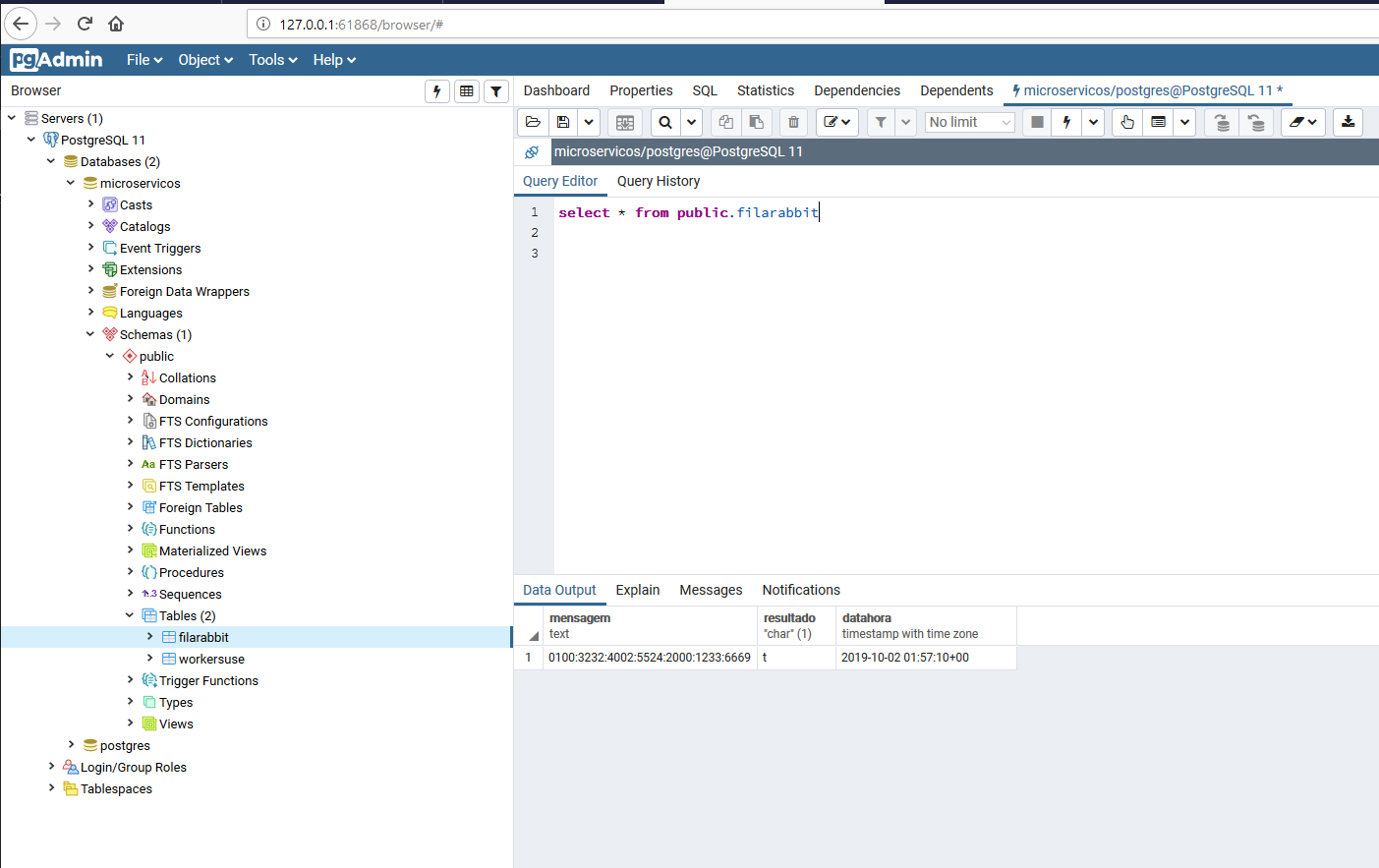
Task: Click the Find magnifier icon
Action: coord(665,122)
